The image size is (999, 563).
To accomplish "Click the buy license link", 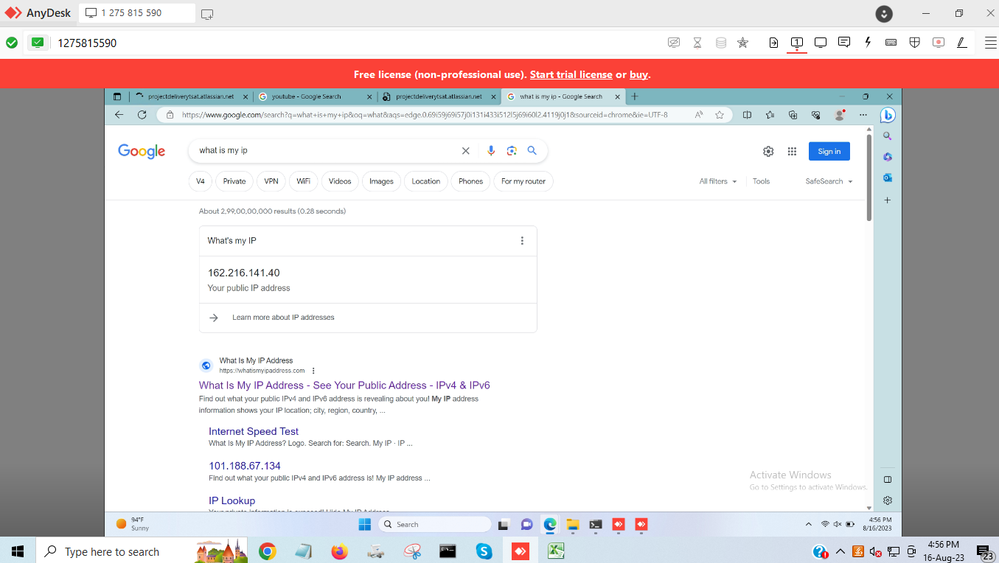I will pos(638,75).
